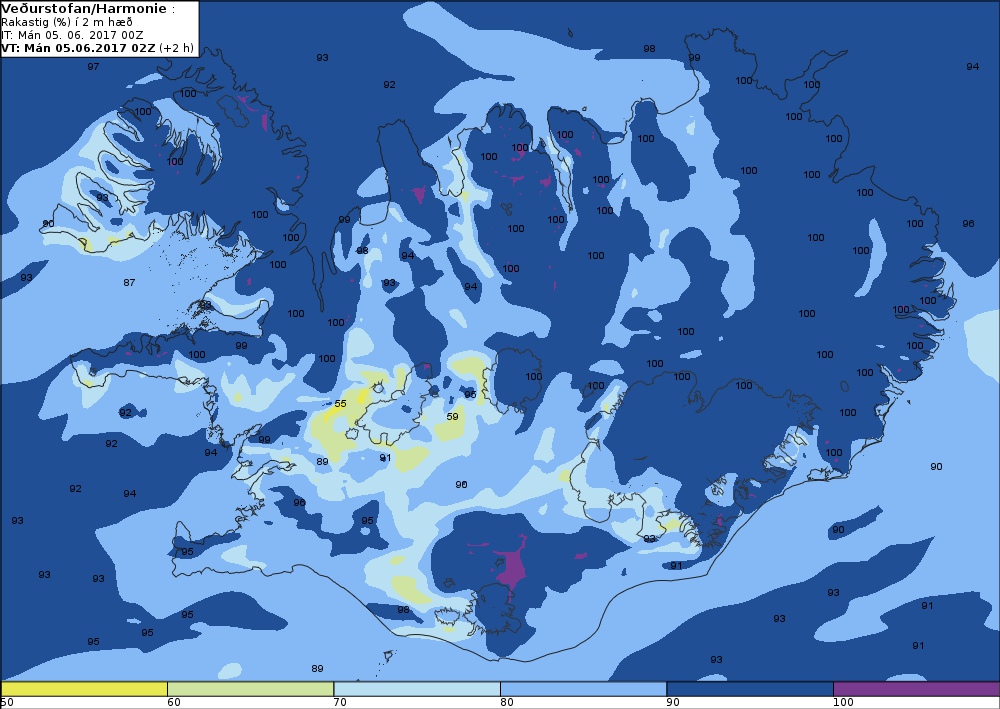Select the dark blue 90–100 legend swatch

tap(749, 689)
